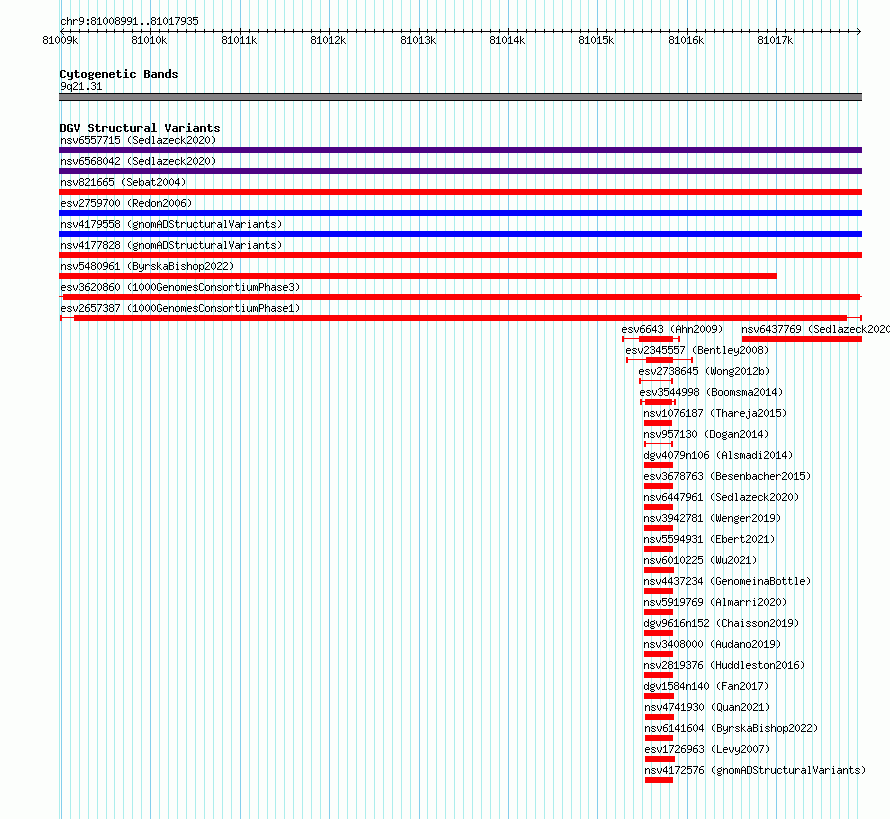The width and height of the screenshot is (890, 819).
Task: Click the blue bar of nsv4179558
Action: coord(460,234)
